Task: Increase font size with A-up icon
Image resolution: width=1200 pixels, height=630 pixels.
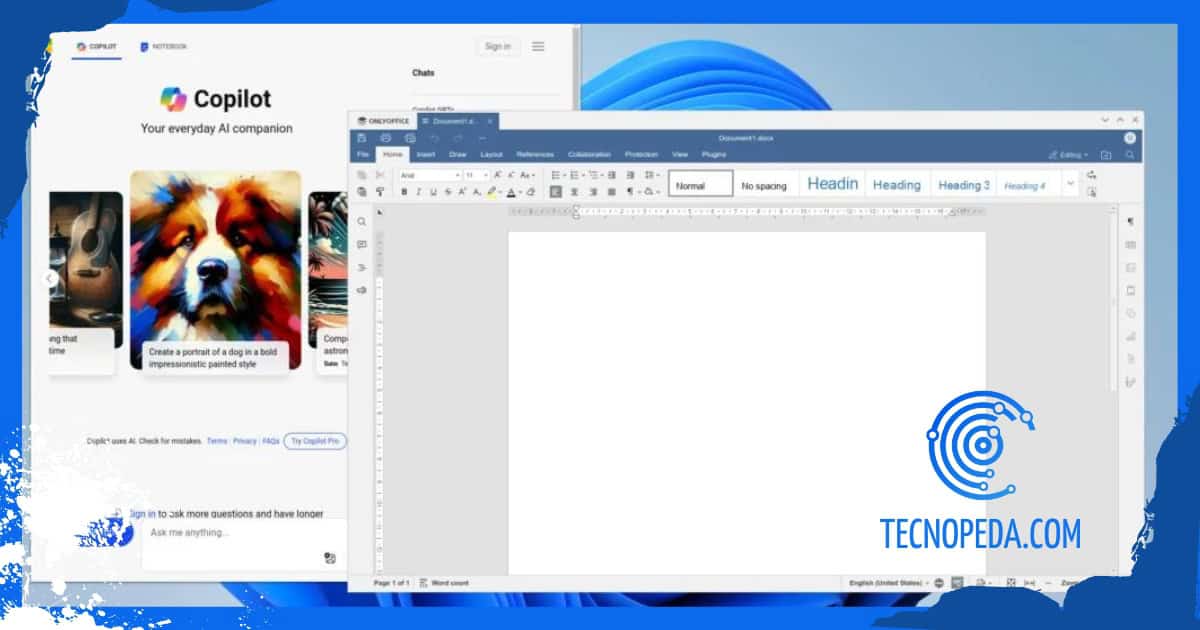Action: coord(497,175)
